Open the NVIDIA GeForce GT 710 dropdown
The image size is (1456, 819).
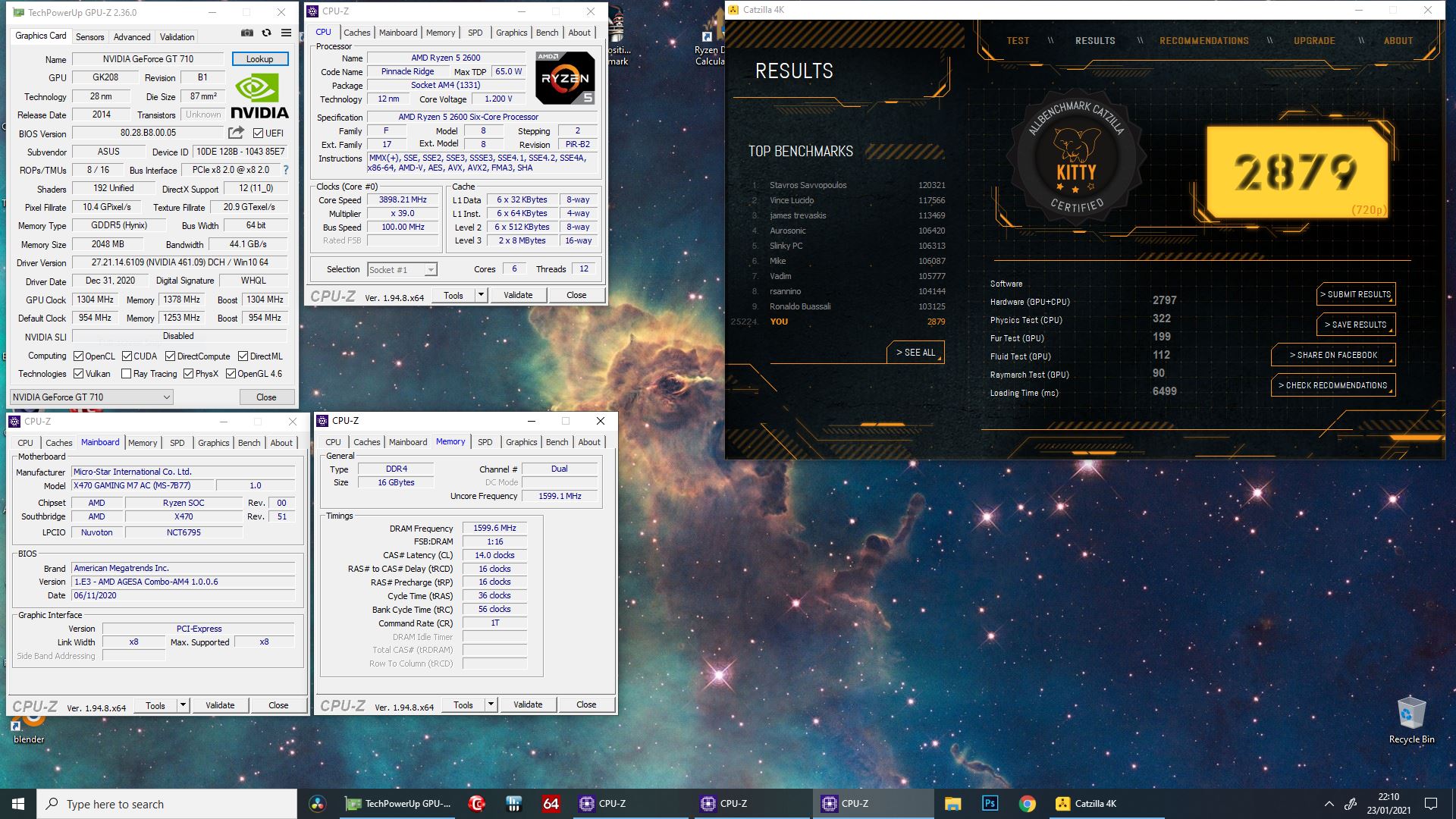(91, 397)
